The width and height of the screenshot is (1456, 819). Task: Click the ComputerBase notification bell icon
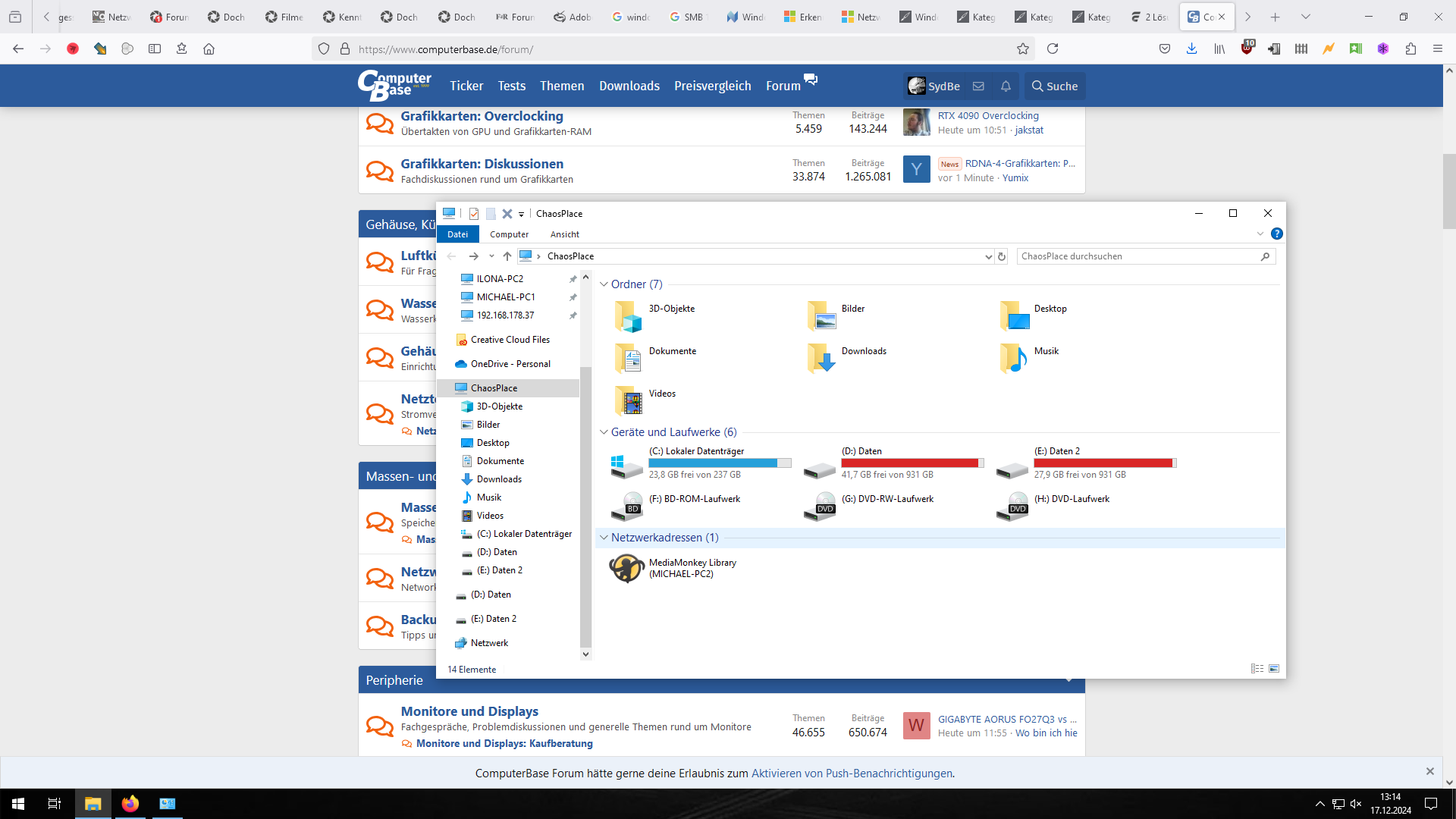point(1006,86)
